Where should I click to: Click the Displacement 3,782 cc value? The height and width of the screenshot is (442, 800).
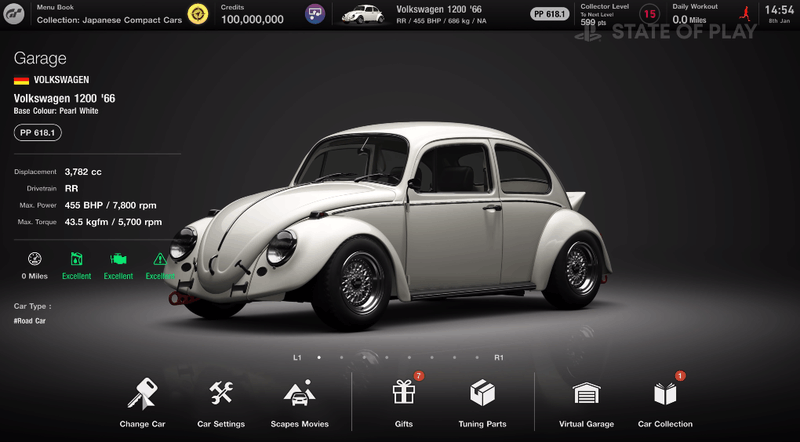83,172
